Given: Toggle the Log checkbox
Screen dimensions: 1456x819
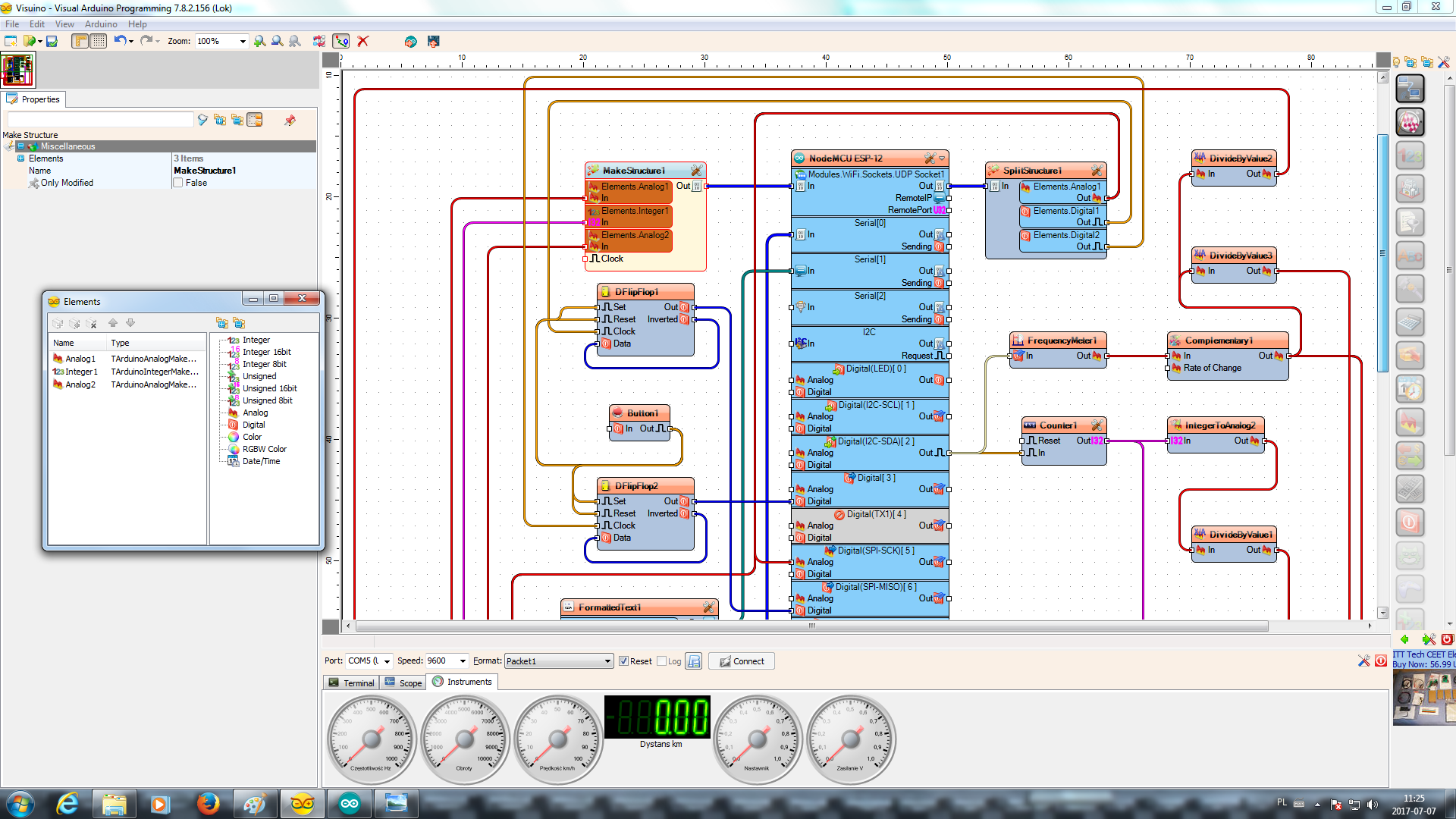Looking at the screenshot, I should (661, 661).
